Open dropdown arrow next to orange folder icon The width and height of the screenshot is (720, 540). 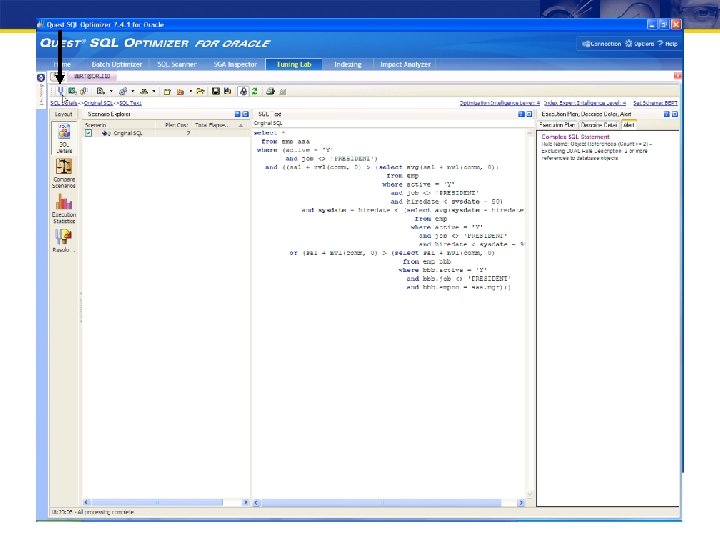(x=191, y=91)
